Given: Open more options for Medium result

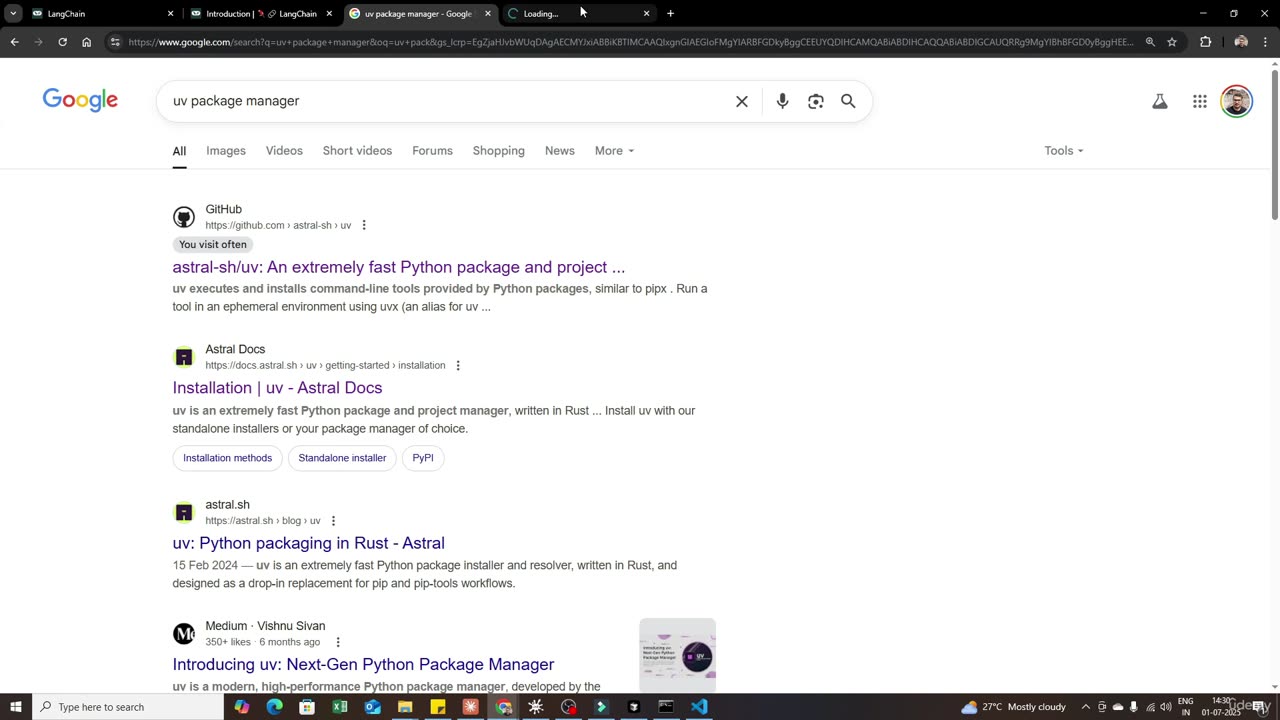Looking at the screenshot, I should [338, 642].
